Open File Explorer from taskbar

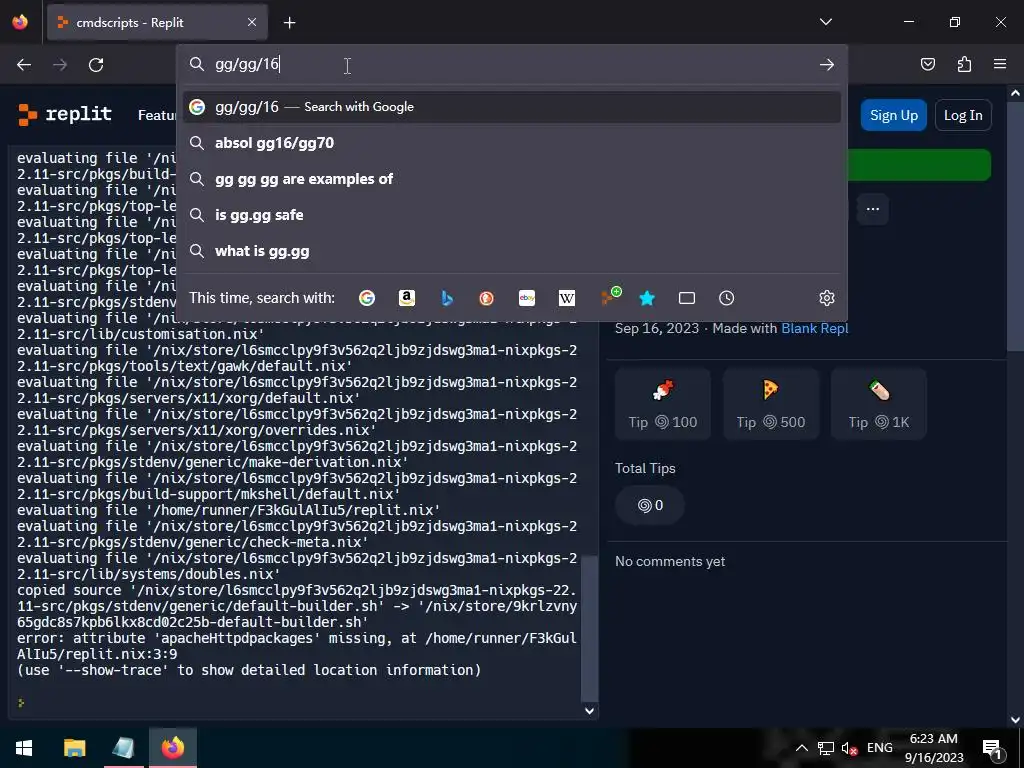74,748
